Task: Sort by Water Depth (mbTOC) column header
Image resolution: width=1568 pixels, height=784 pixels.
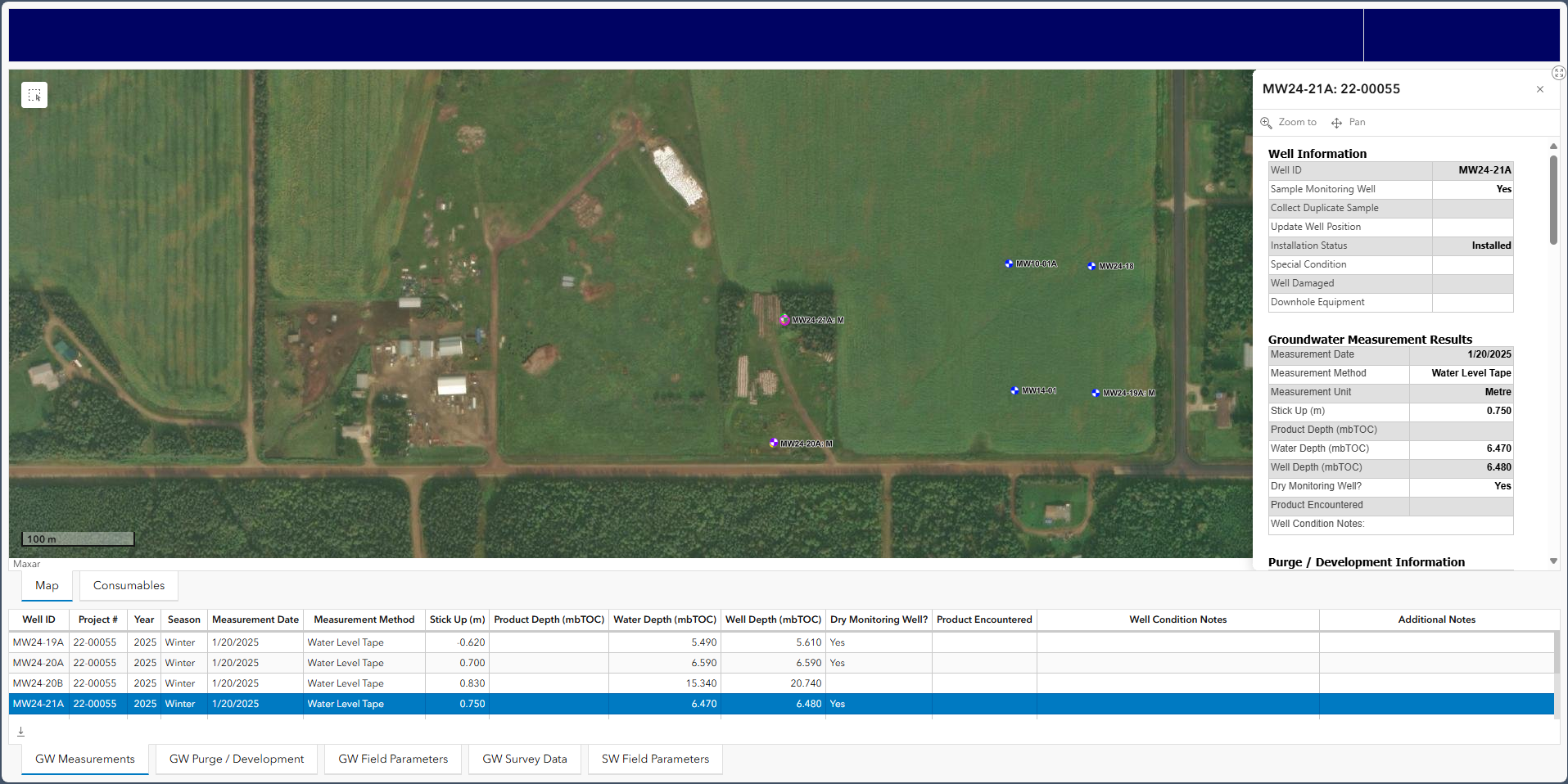Action: tap(664, 620)
